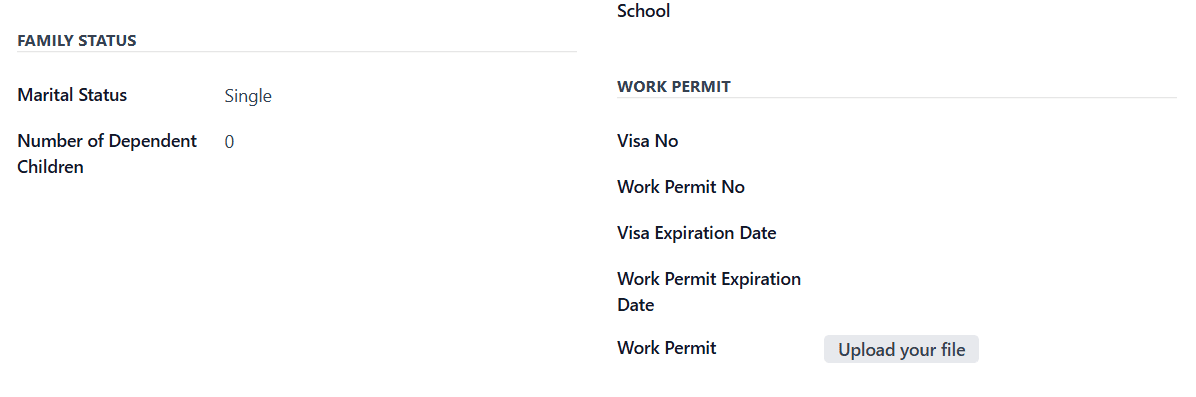Screen dimensions: 1196x397
Task: Click the Work Permit No label
Action: pos(681,187)
